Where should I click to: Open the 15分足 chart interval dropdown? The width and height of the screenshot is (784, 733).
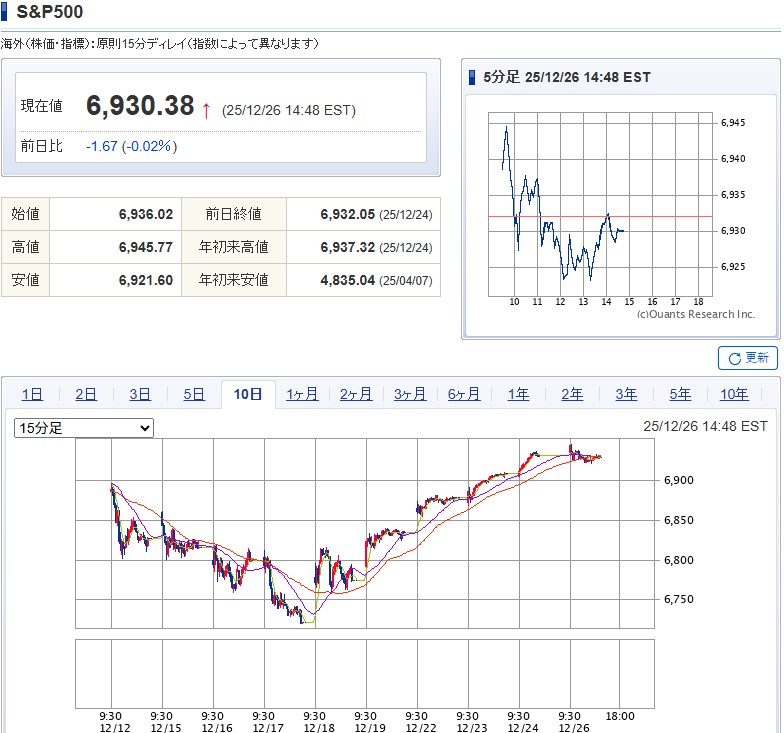(x=84, y=428)
